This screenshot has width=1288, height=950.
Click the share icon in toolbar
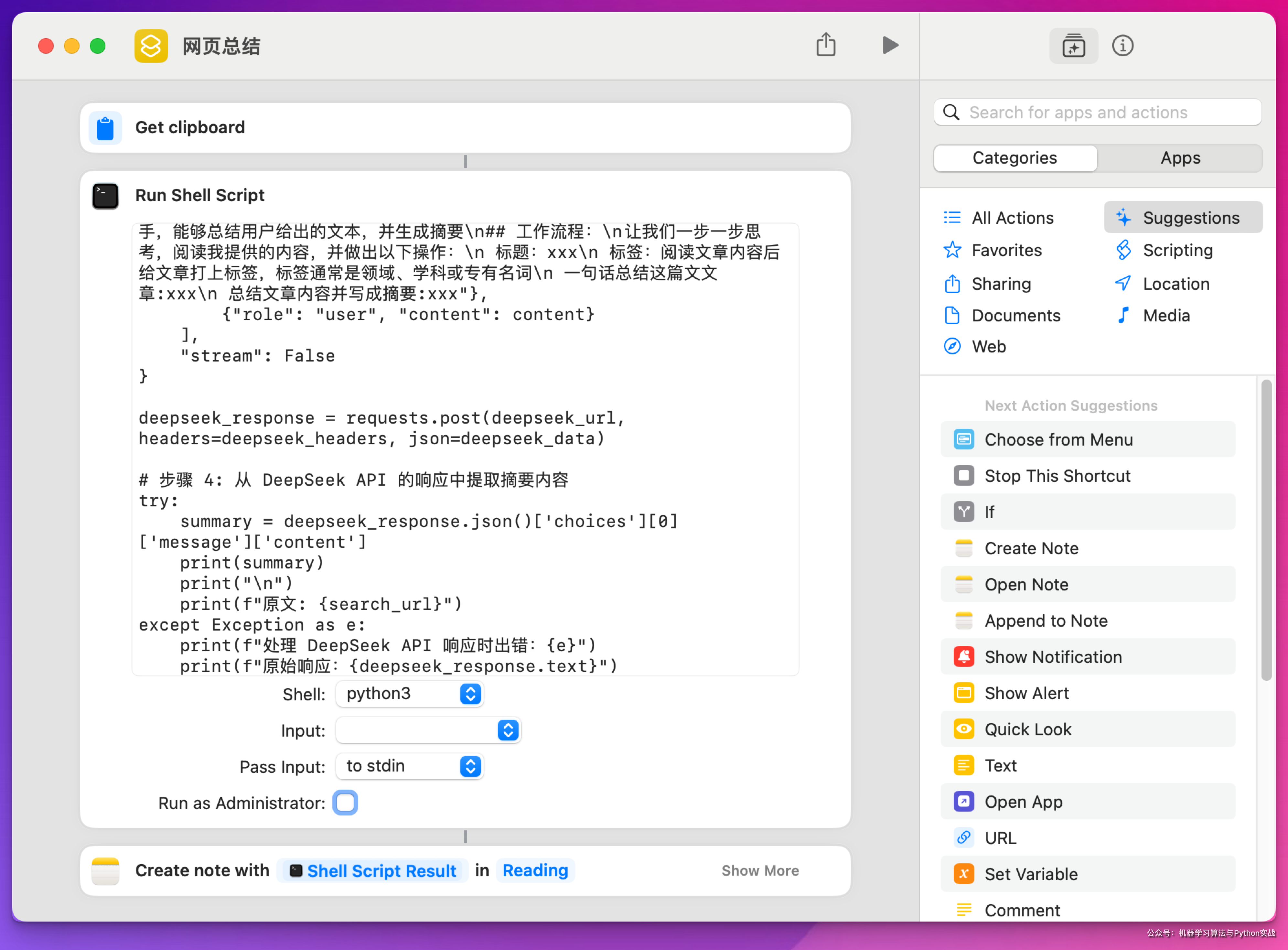tap(826, 45)
